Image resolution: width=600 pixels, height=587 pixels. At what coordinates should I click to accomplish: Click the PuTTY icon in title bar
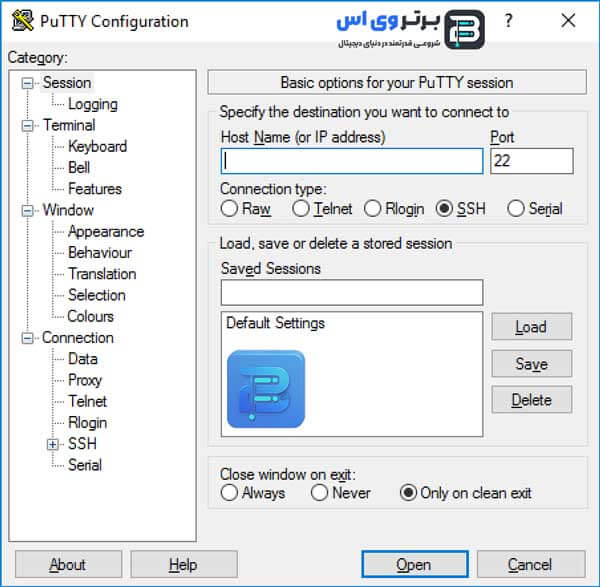click(22, 21)
